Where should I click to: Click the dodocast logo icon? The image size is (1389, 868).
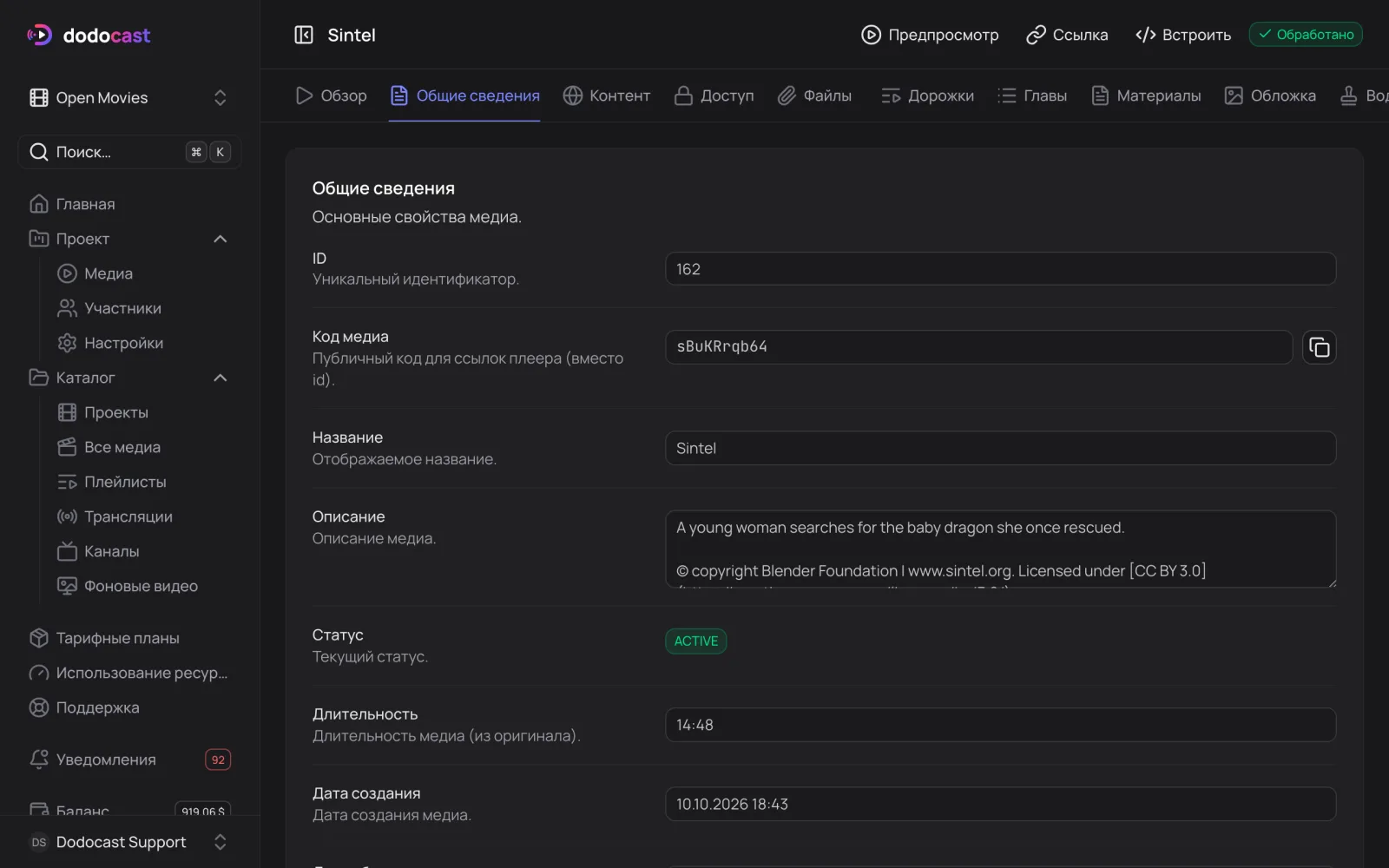[x=40, y=35]
